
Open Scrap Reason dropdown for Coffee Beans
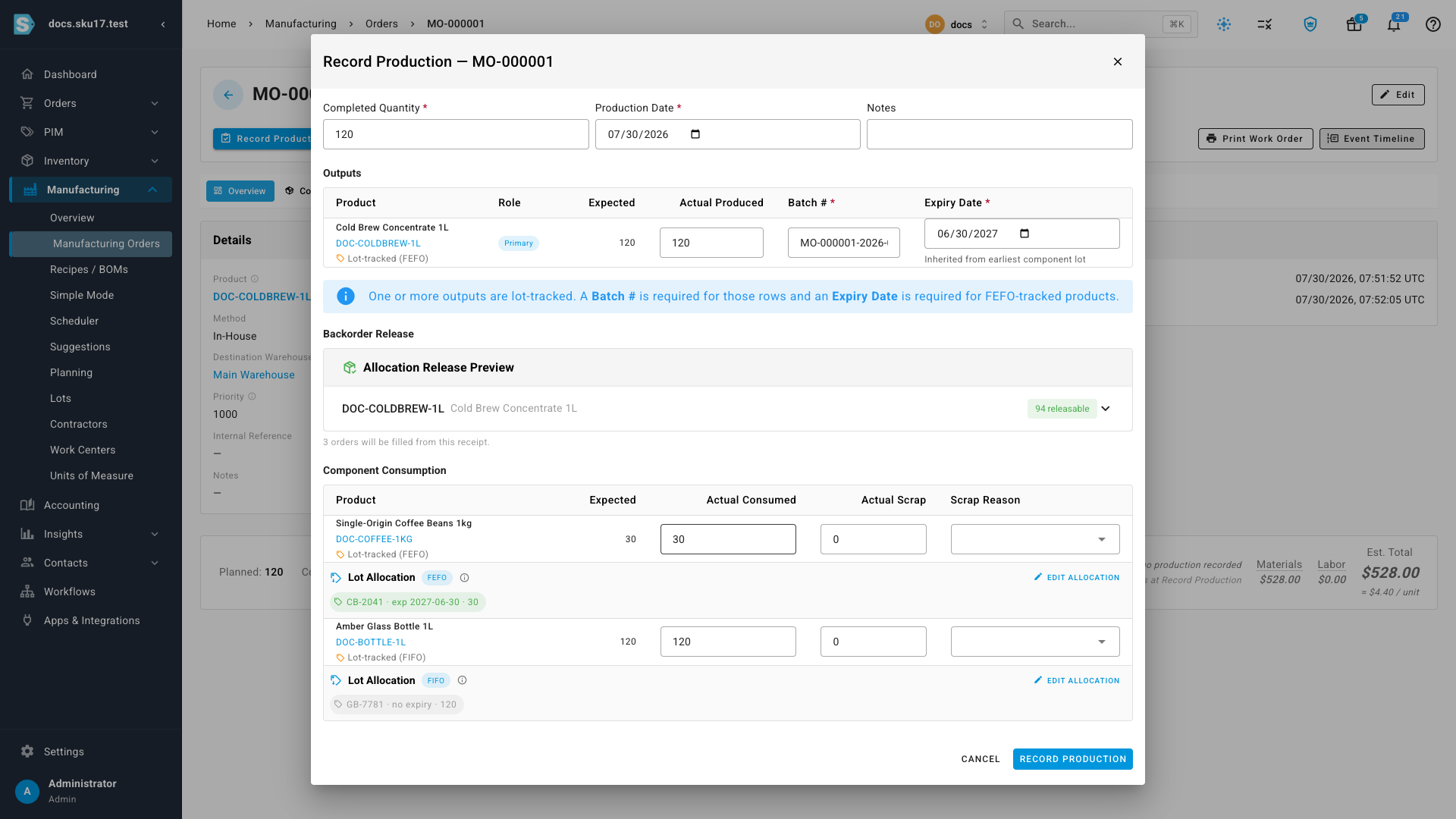[x=1035, y=539]
